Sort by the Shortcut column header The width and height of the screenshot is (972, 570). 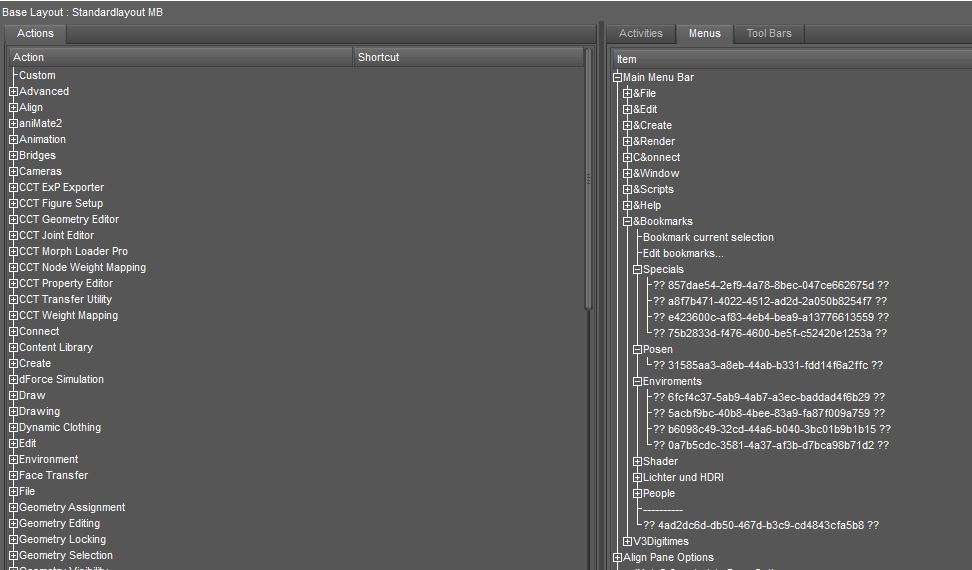[468, 57]
